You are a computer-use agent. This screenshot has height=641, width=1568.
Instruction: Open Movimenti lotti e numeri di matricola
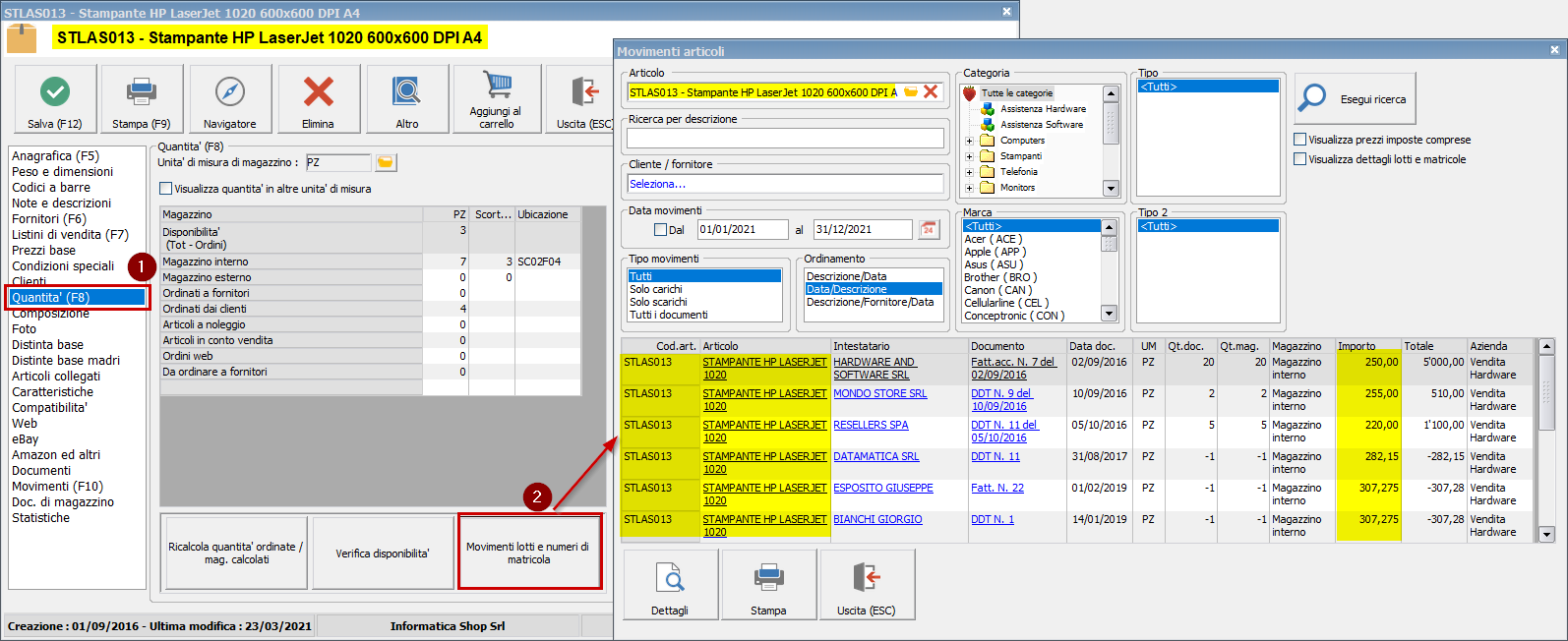[529, 554]
